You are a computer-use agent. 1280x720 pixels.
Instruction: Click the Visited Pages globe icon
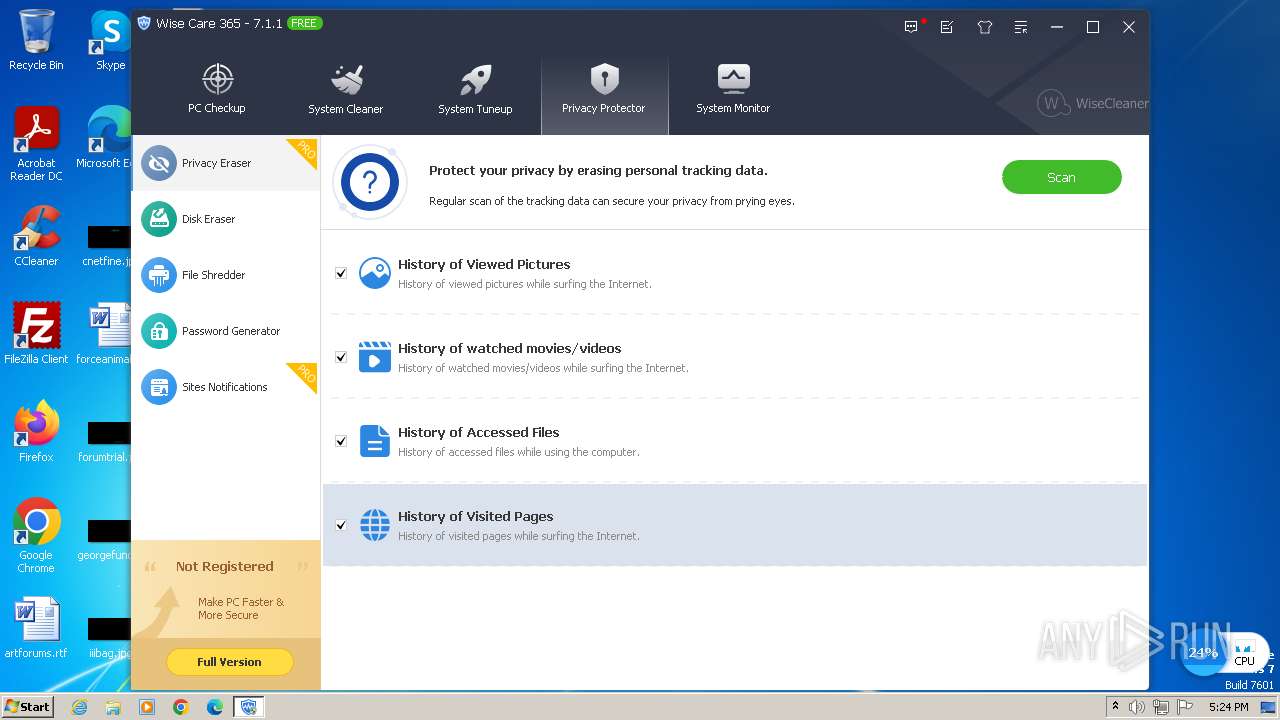(374, 525)
